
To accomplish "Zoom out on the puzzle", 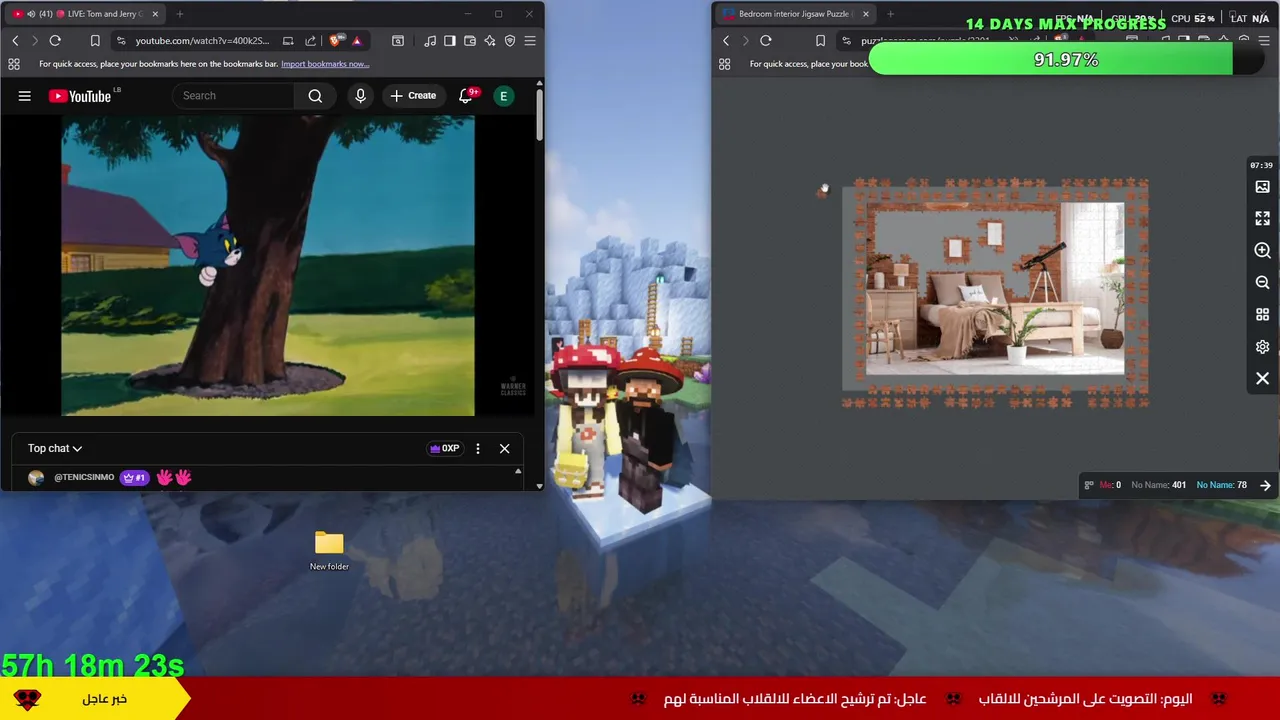I will tap(1262, 283).
